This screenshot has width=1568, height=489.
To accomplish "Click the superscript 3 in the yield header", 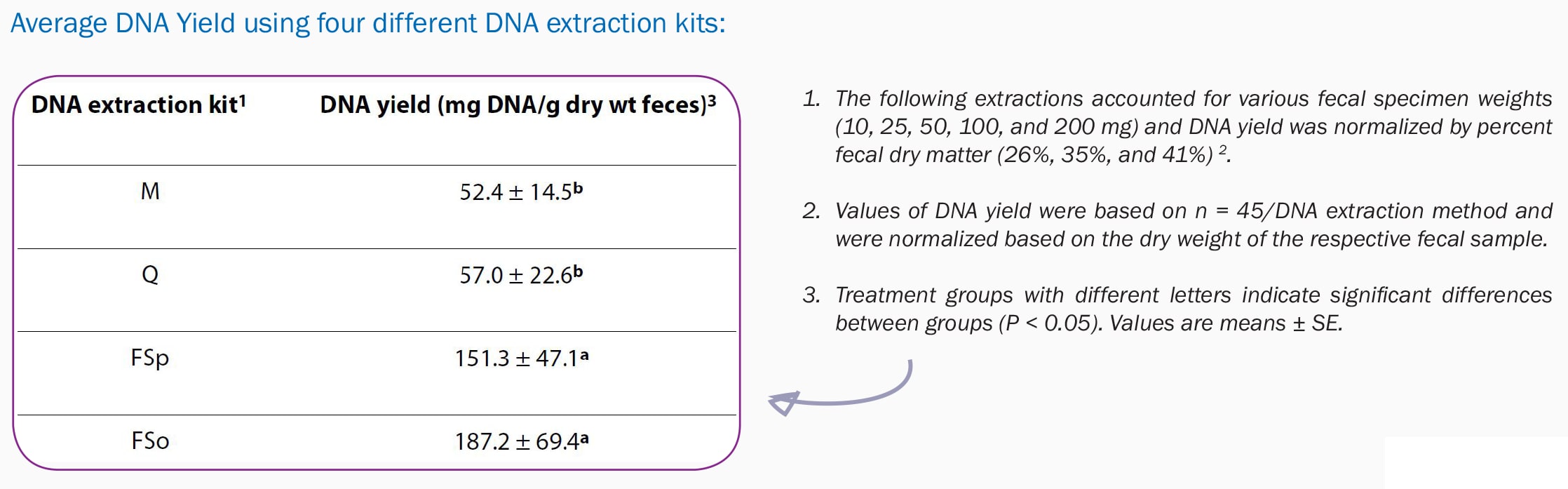I will tap(712, 100).
